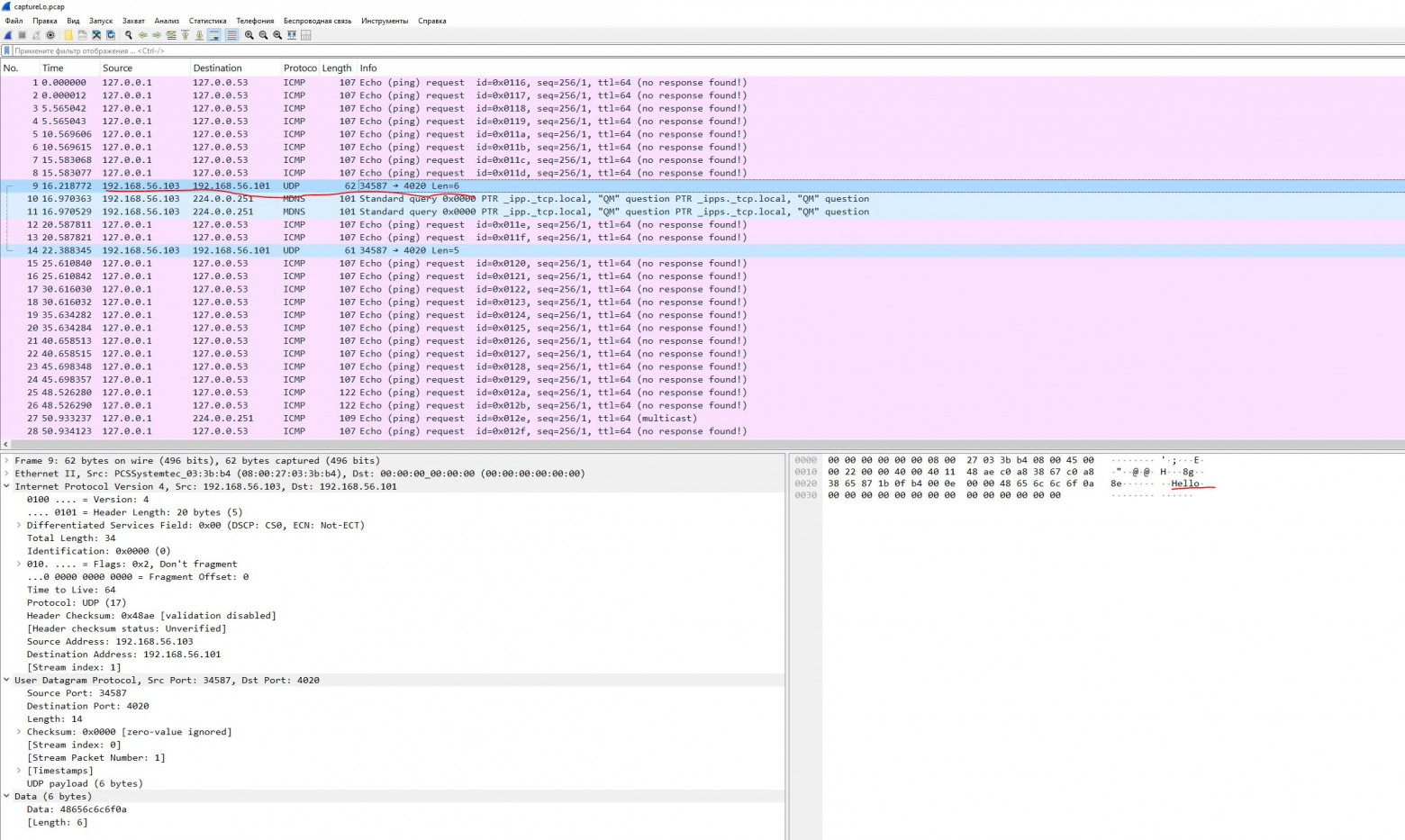Image resolution: width=1405 pixels, height=840 pixels.
Task: Sort by the Time column header
Action: [x=68, y=68]
